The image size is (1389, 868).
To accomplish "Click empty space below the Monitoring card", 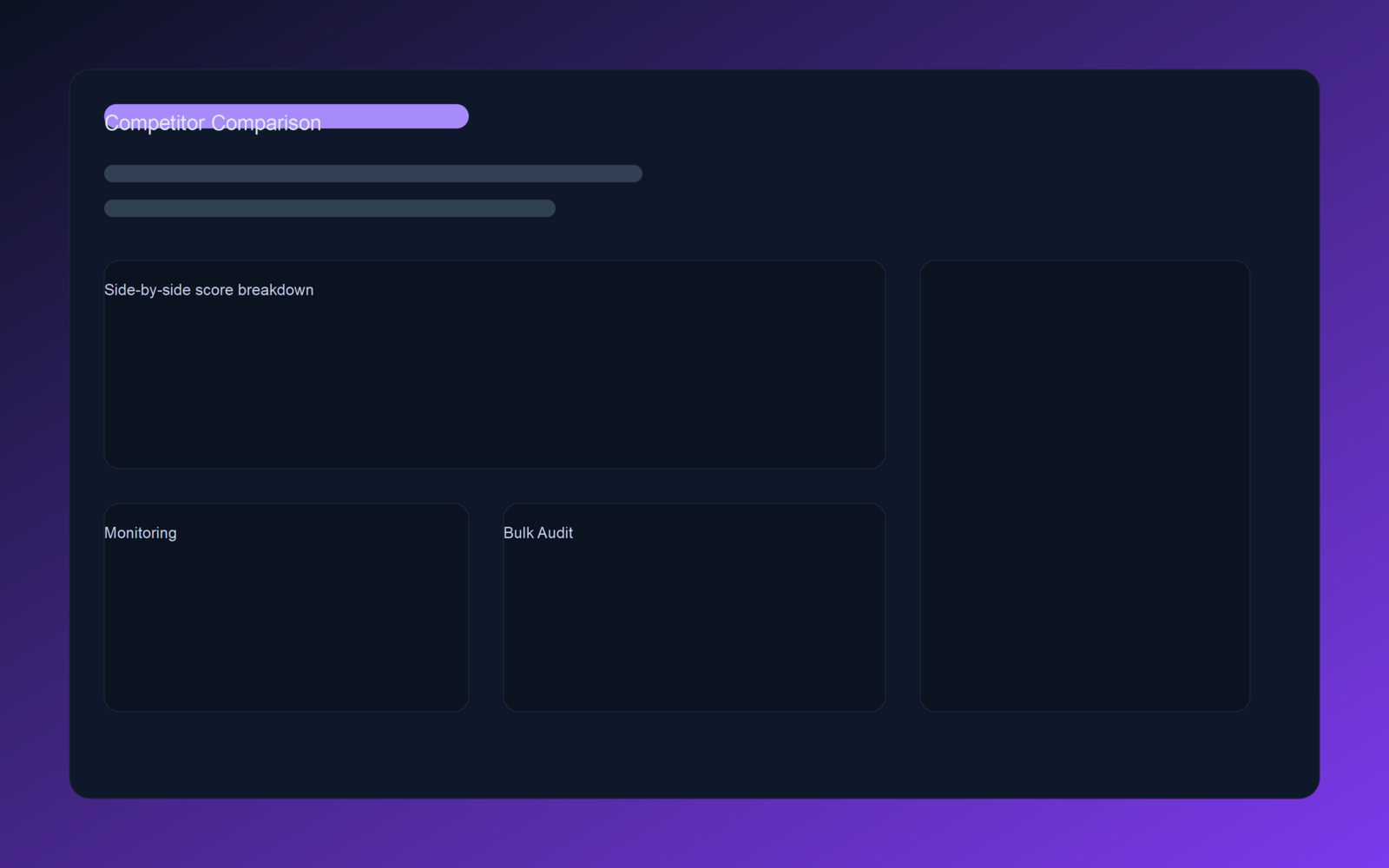I will coord(286,753).
